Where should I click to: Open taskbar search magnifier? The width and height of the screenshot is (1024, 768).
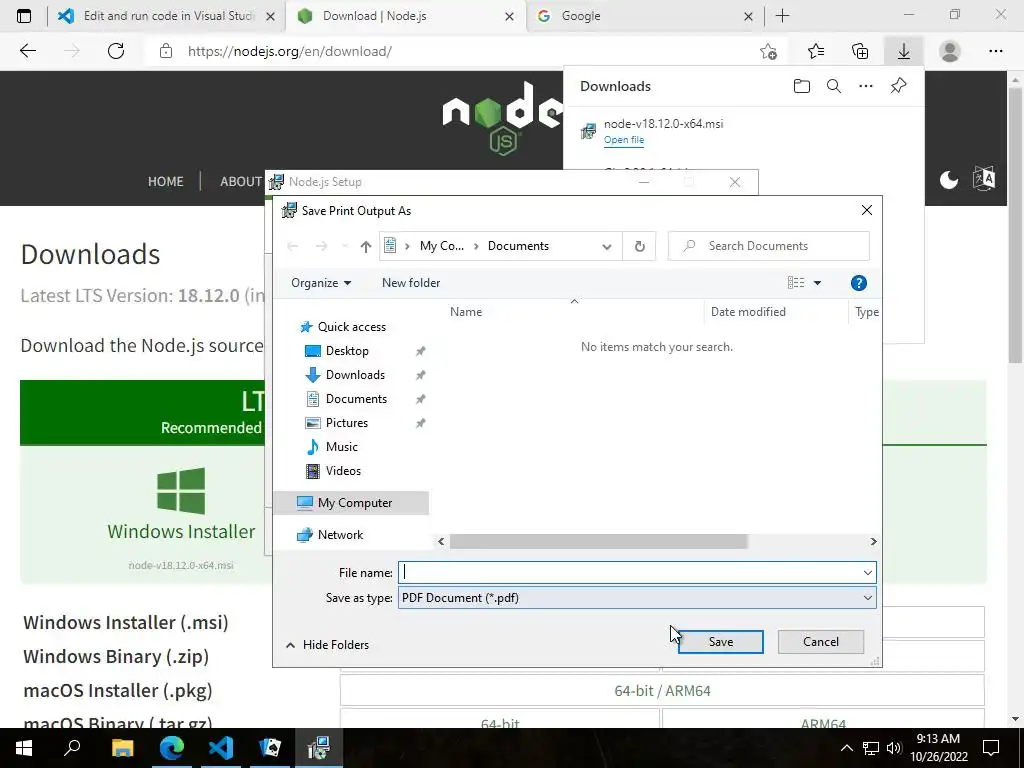click(x=72, y=748)
